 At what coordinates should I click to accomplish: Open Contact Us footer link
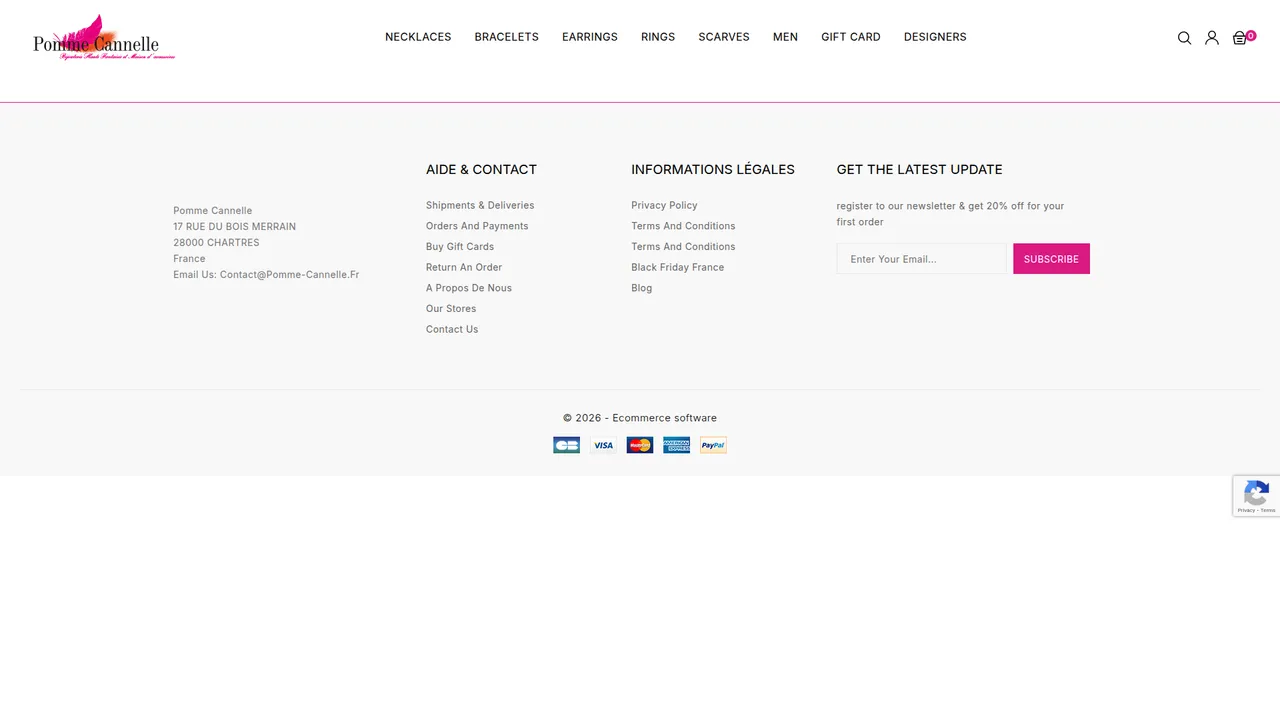click(x=452, y=329)
